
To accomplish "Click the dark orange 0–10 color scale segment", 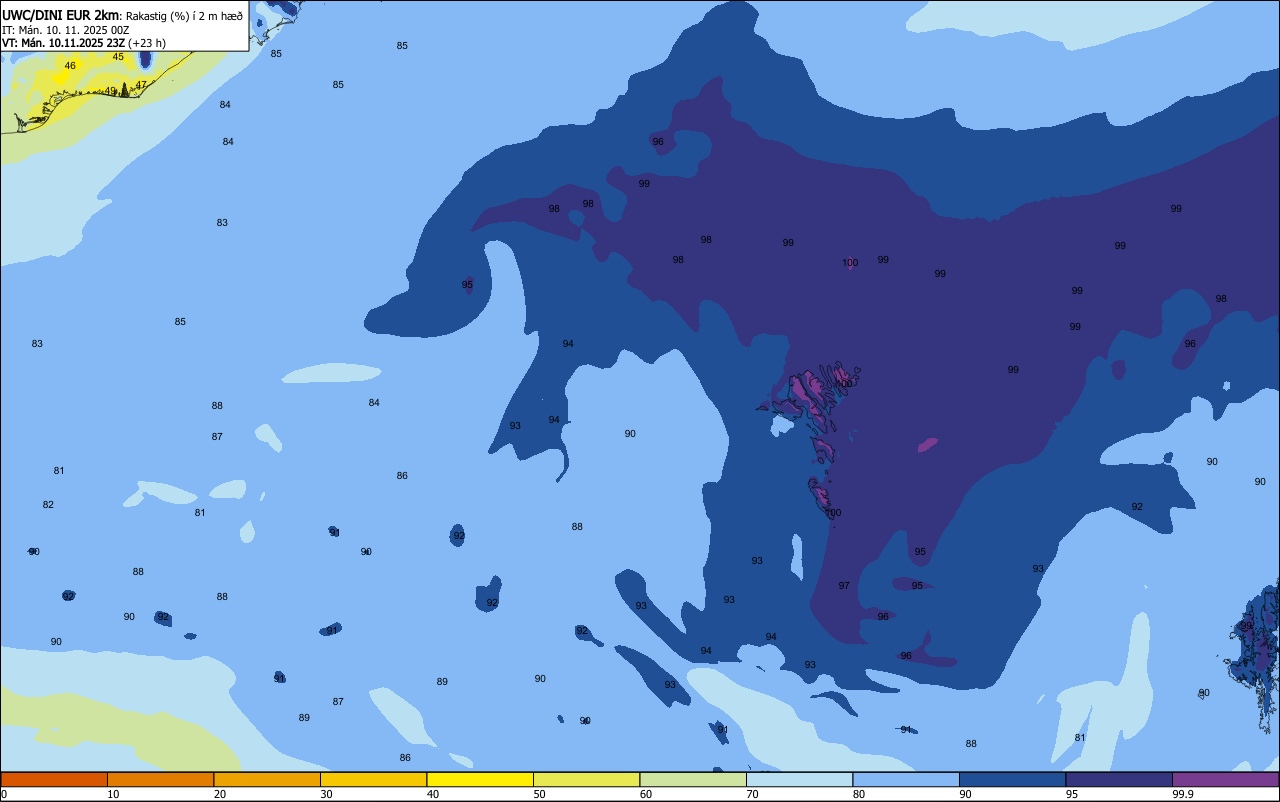I will pos(54,779).
